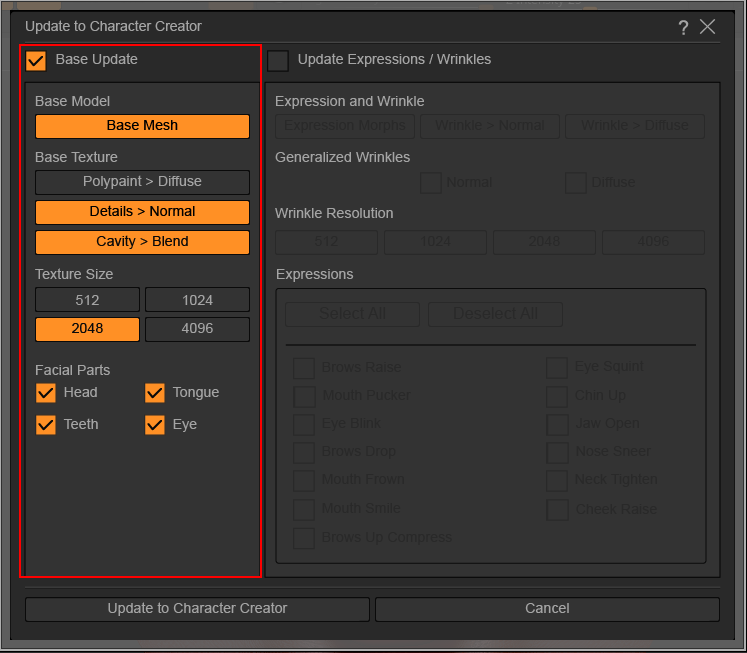
Task: Select 2048 under Wrinkle Resolution
Action: coord(544,242)
